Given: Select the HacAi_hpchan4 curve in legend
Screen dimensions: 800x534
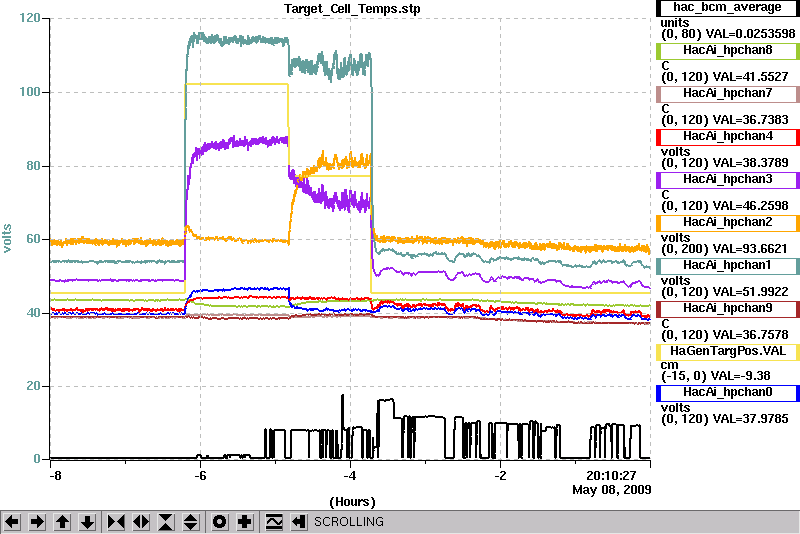Looking at the screenshot, I should point(728,137).
